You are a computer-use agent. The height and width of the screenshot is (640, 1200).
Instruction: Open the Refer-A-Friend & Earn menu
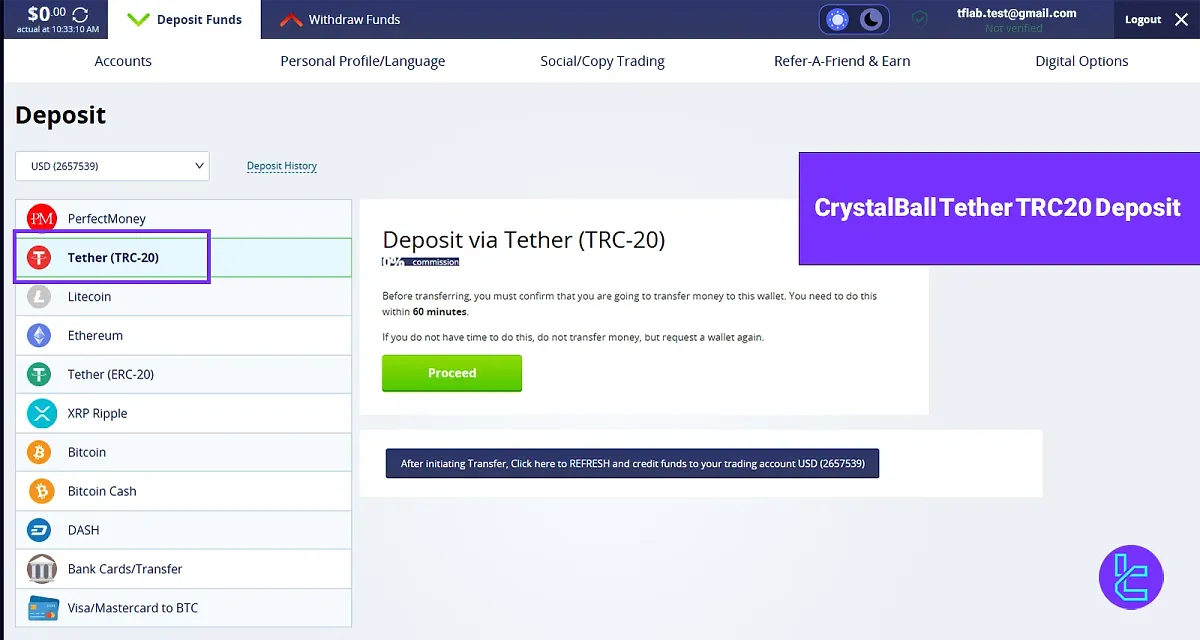coord(841,60)
